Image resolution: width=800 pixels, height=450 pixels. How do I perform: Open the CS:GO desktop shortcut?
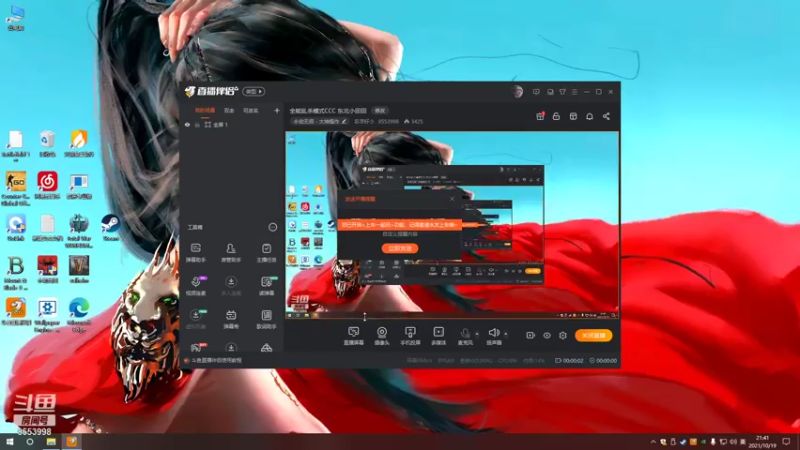tap(16, 189)
